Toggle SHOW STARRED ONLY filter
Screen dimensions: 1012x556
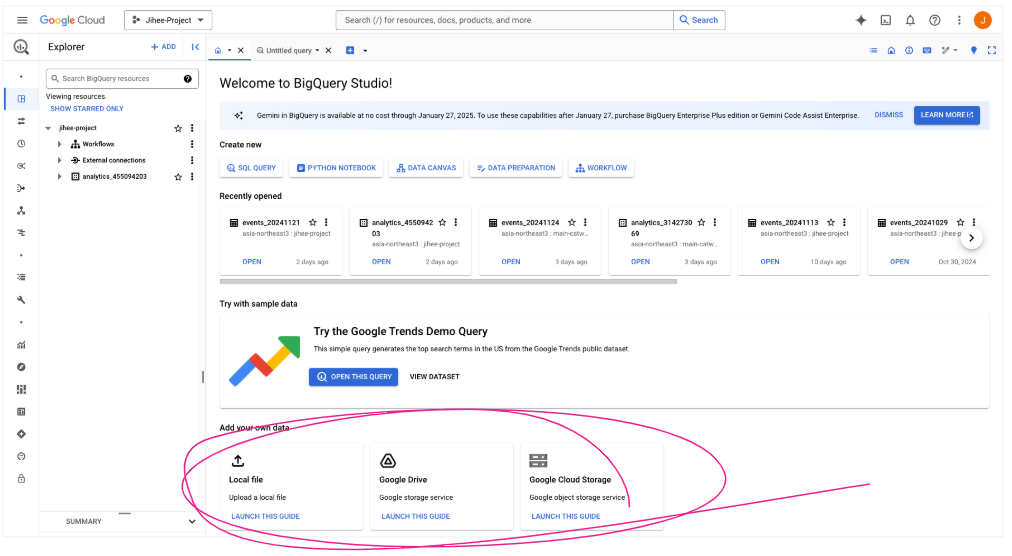point(87,109)
